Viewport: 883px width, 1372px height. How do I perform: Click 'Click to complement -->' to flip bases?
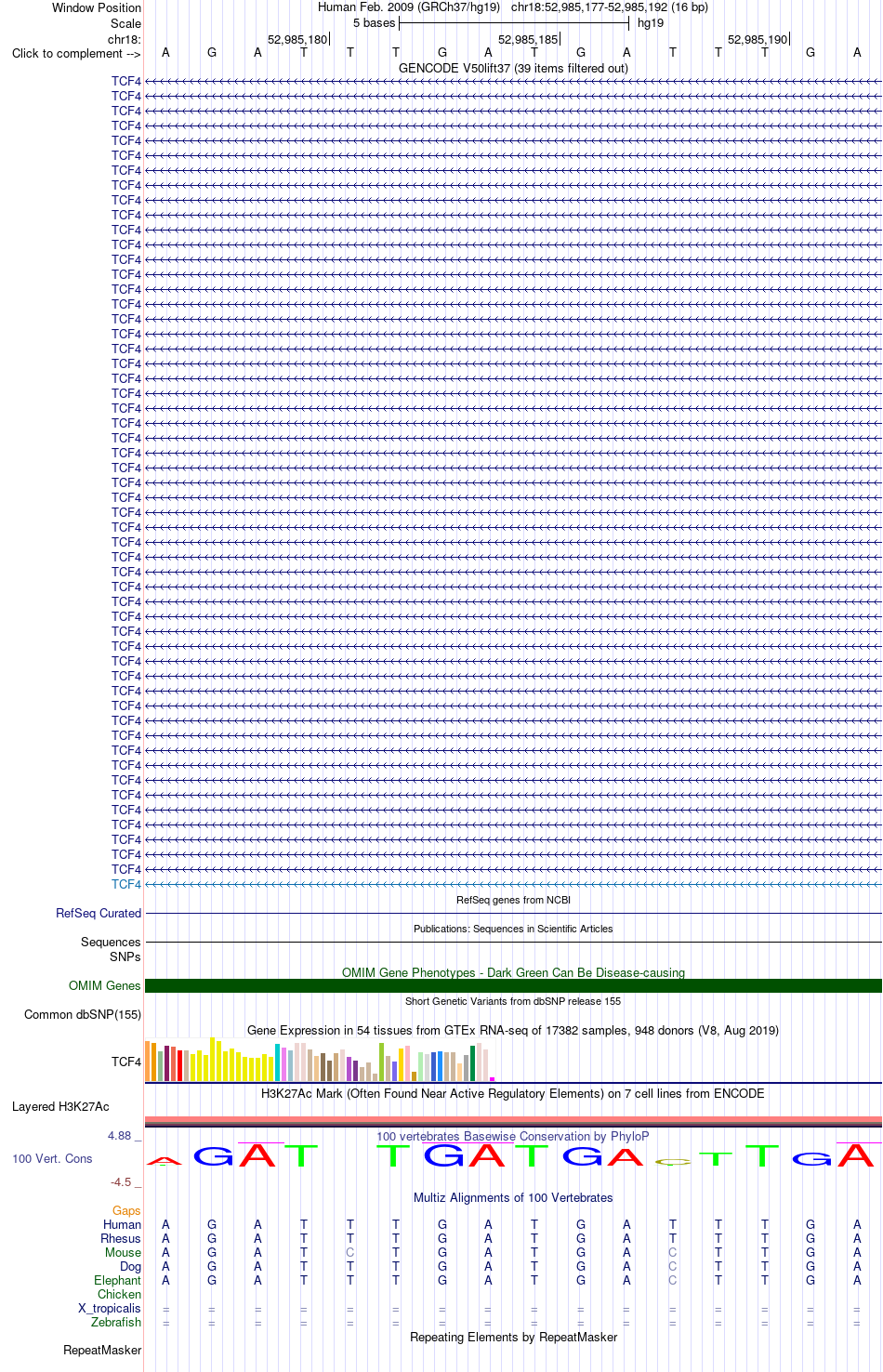coord(76,53)
